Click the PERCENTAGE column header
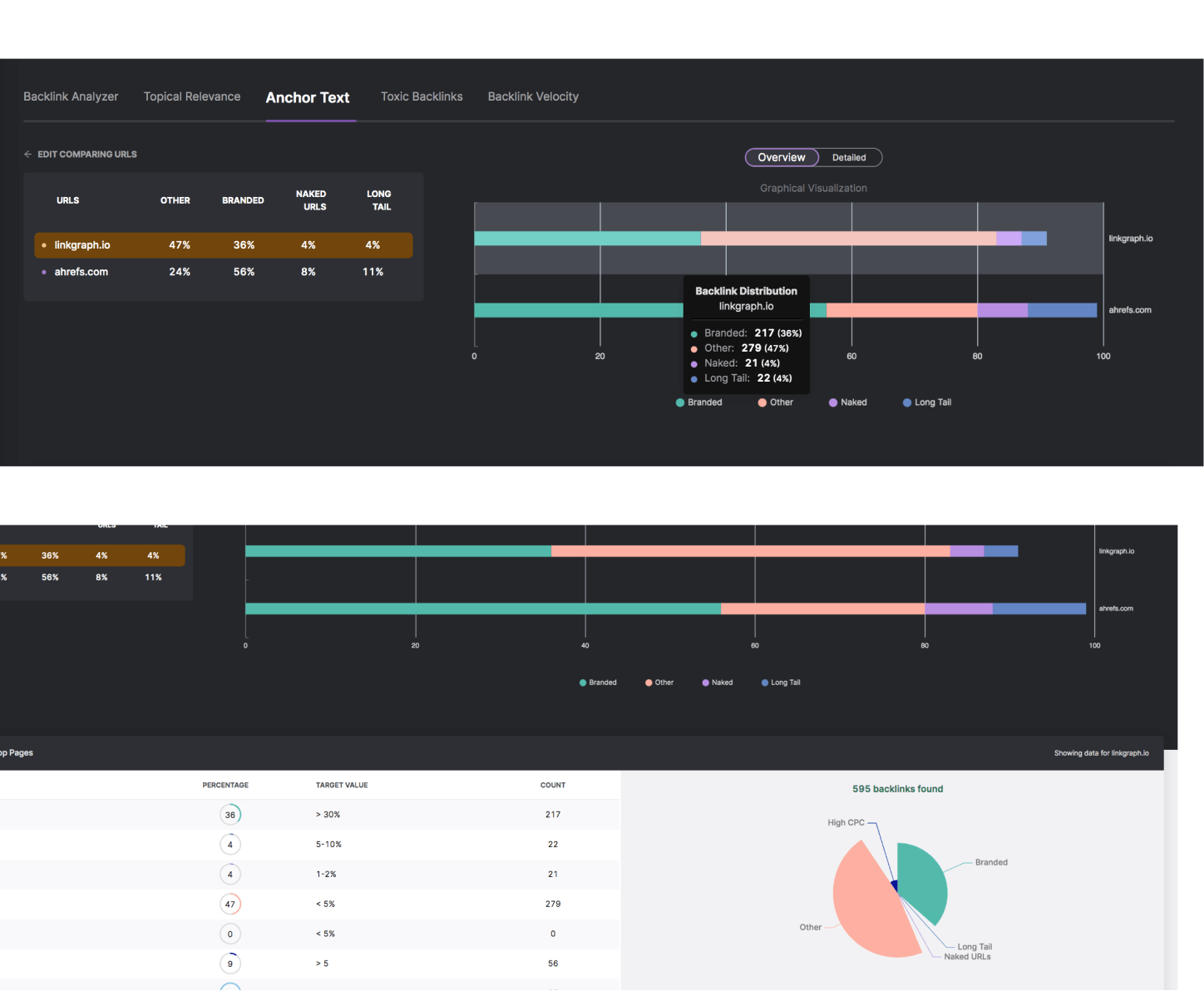The width and height of the screenshot is (1204, 991). point(225,785)
